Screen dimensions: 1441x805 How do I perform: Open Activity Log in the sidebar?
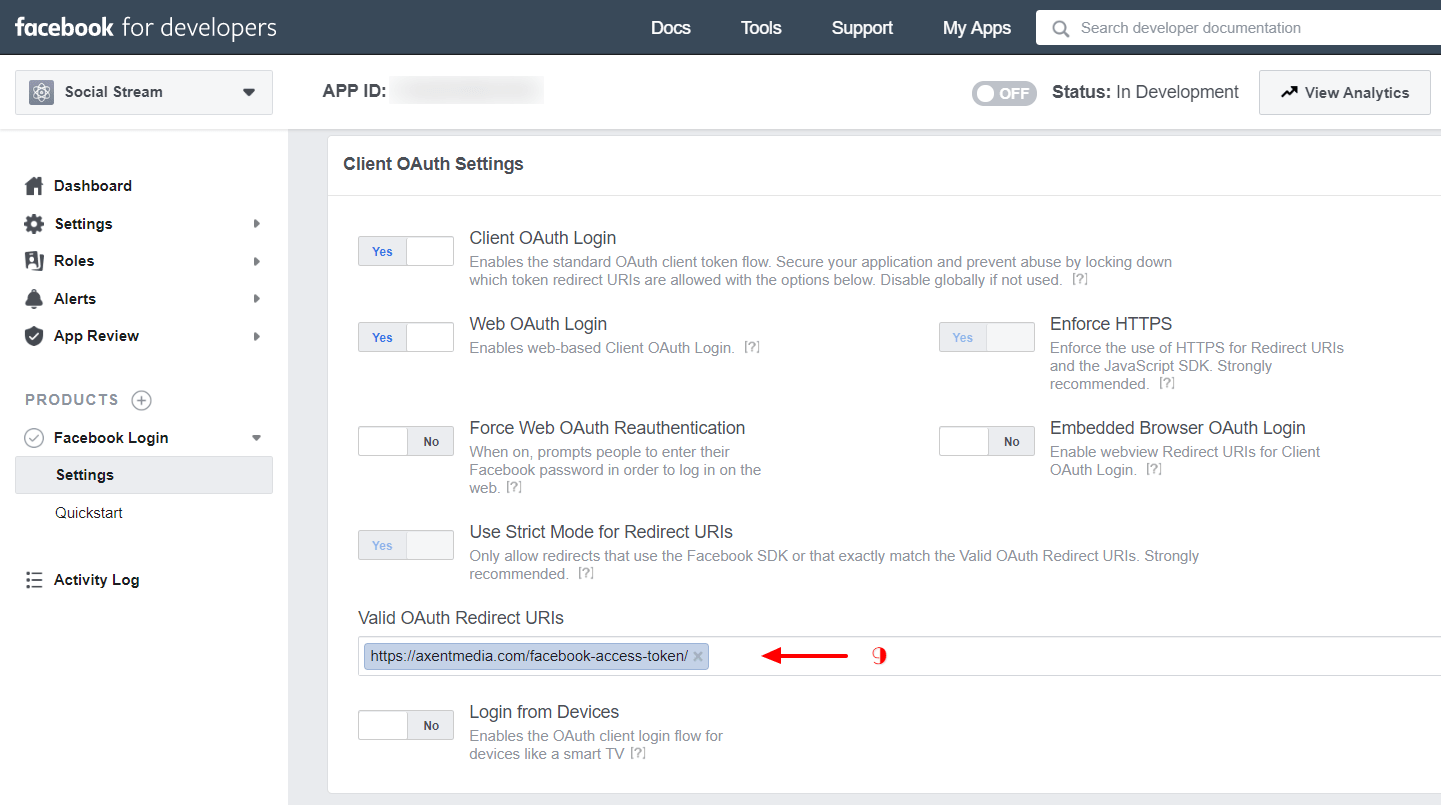(x=97, y=580)
